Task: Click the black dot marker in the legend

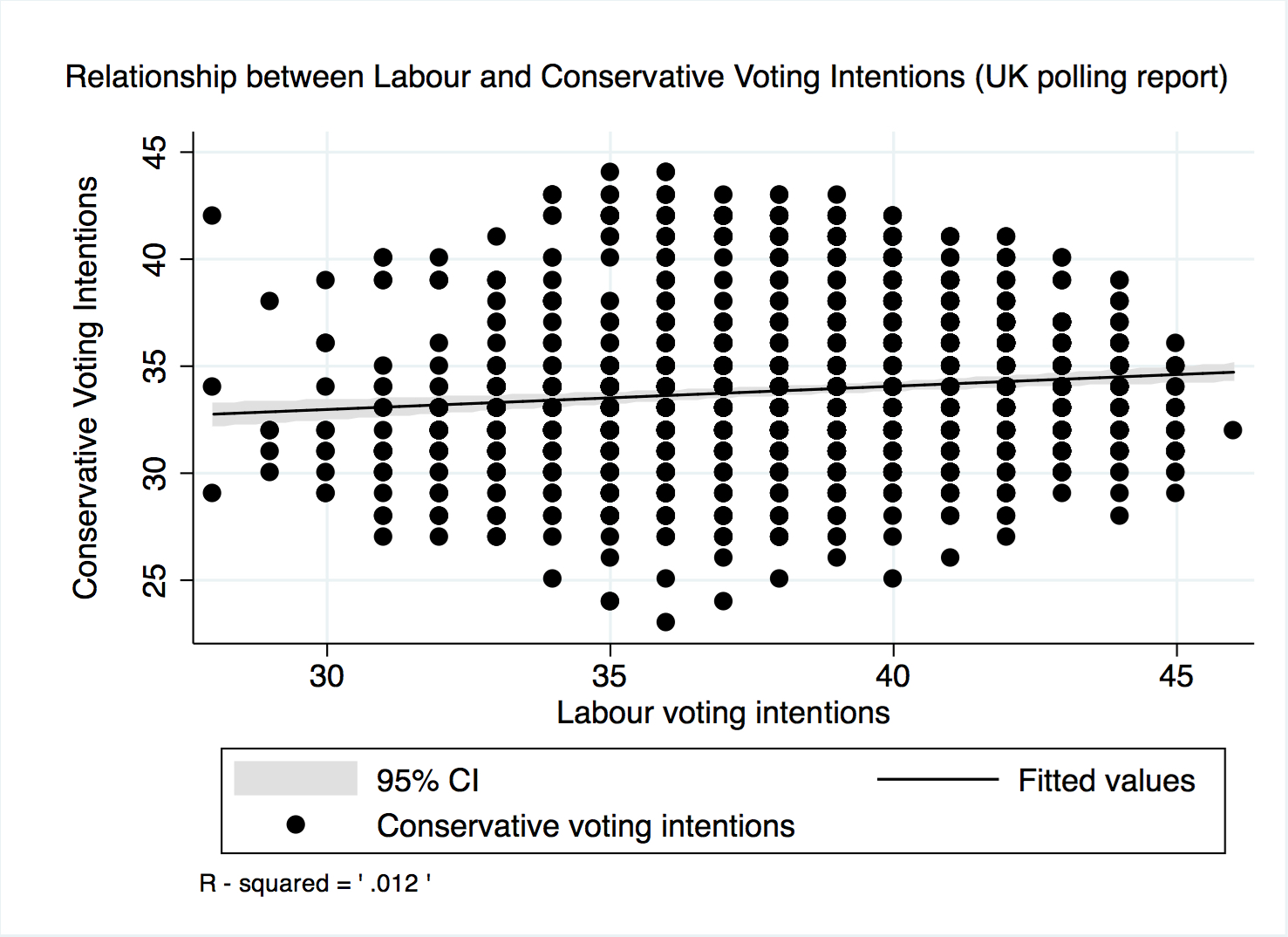Action: click(x=296, y=824)
